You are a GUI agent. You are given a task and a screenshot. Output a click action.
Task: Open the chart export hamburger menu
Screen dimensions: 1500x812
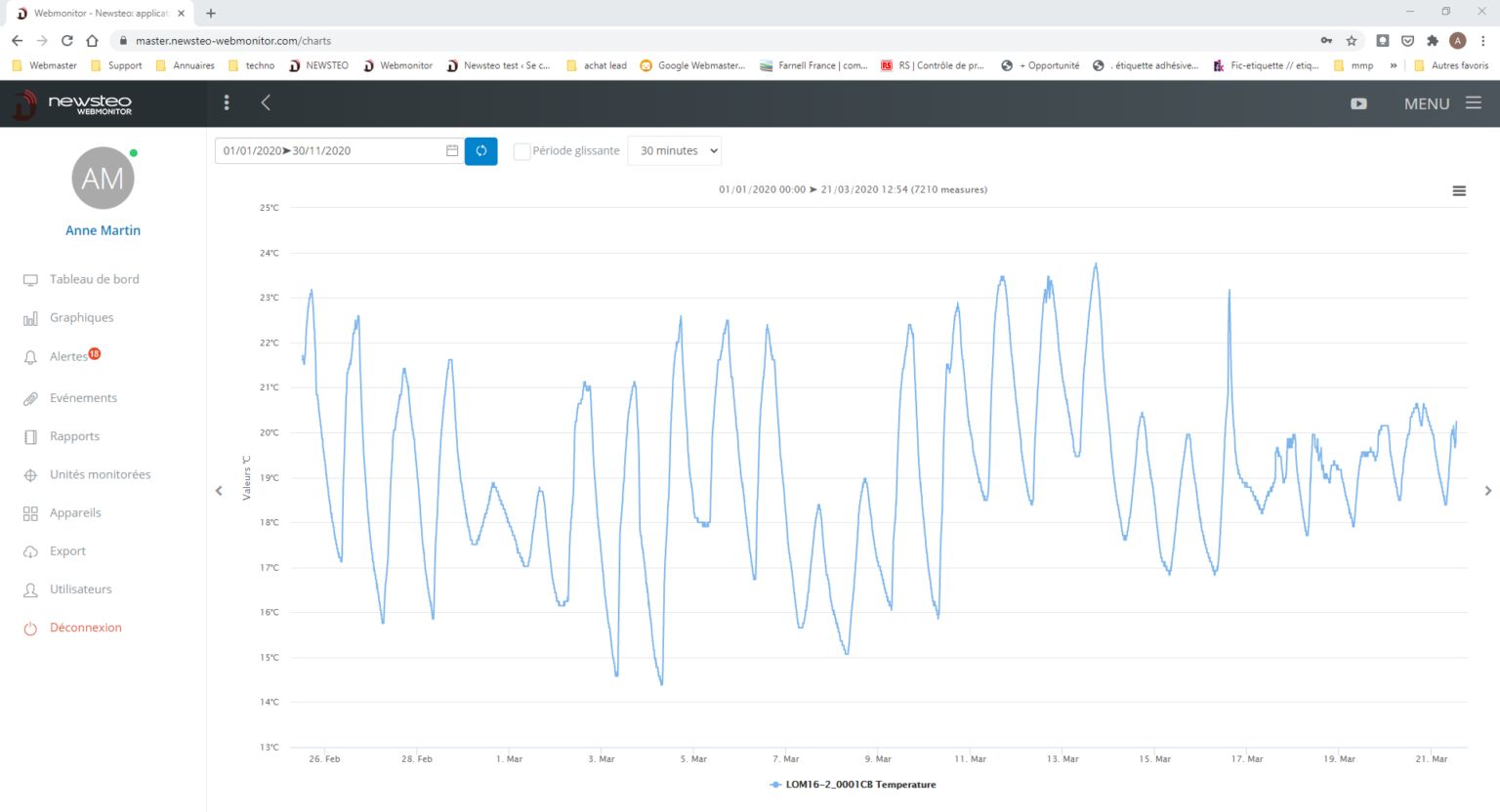point(1459,191)
